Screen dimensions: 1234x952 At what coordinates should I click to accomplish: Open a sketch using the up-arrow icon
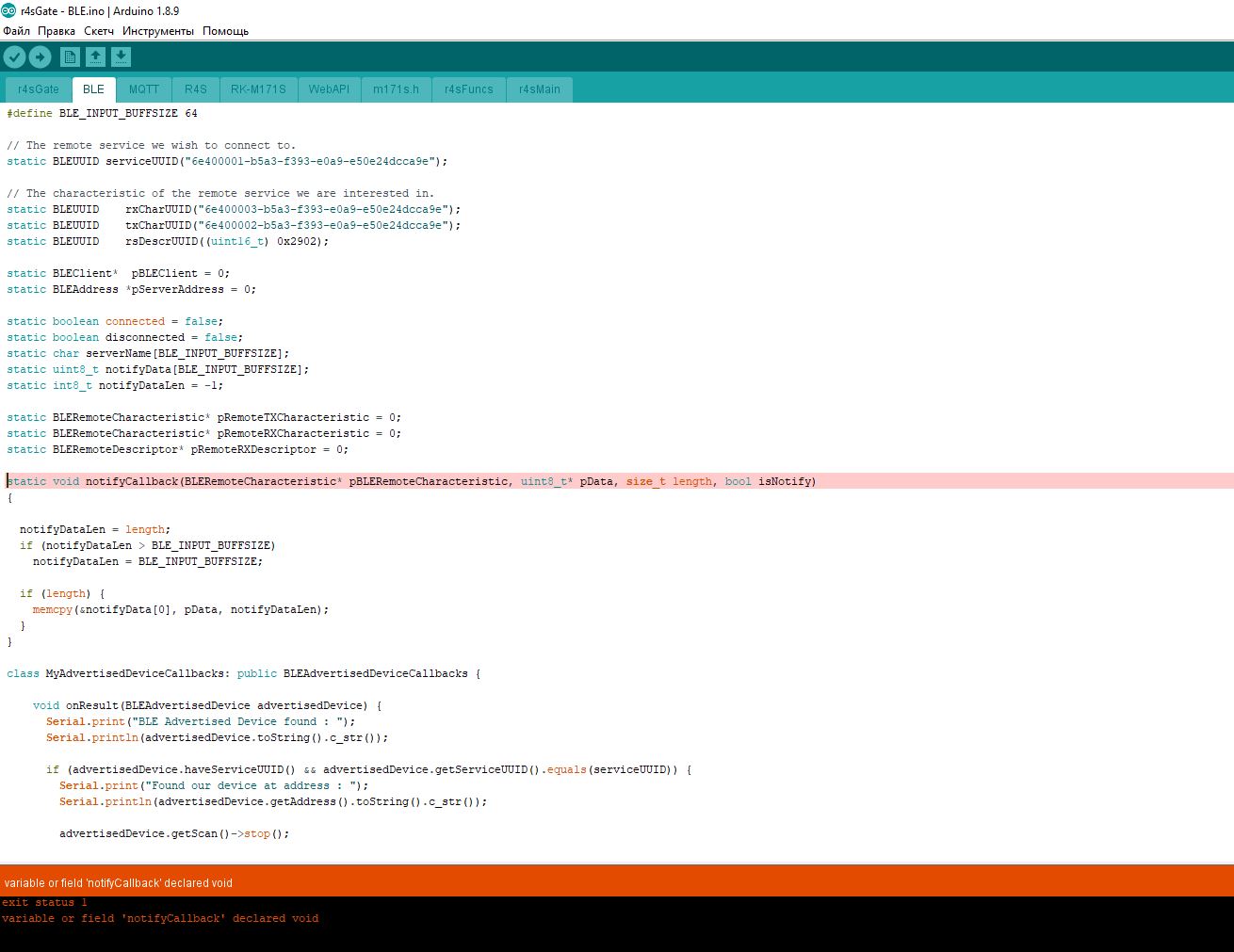95,57
